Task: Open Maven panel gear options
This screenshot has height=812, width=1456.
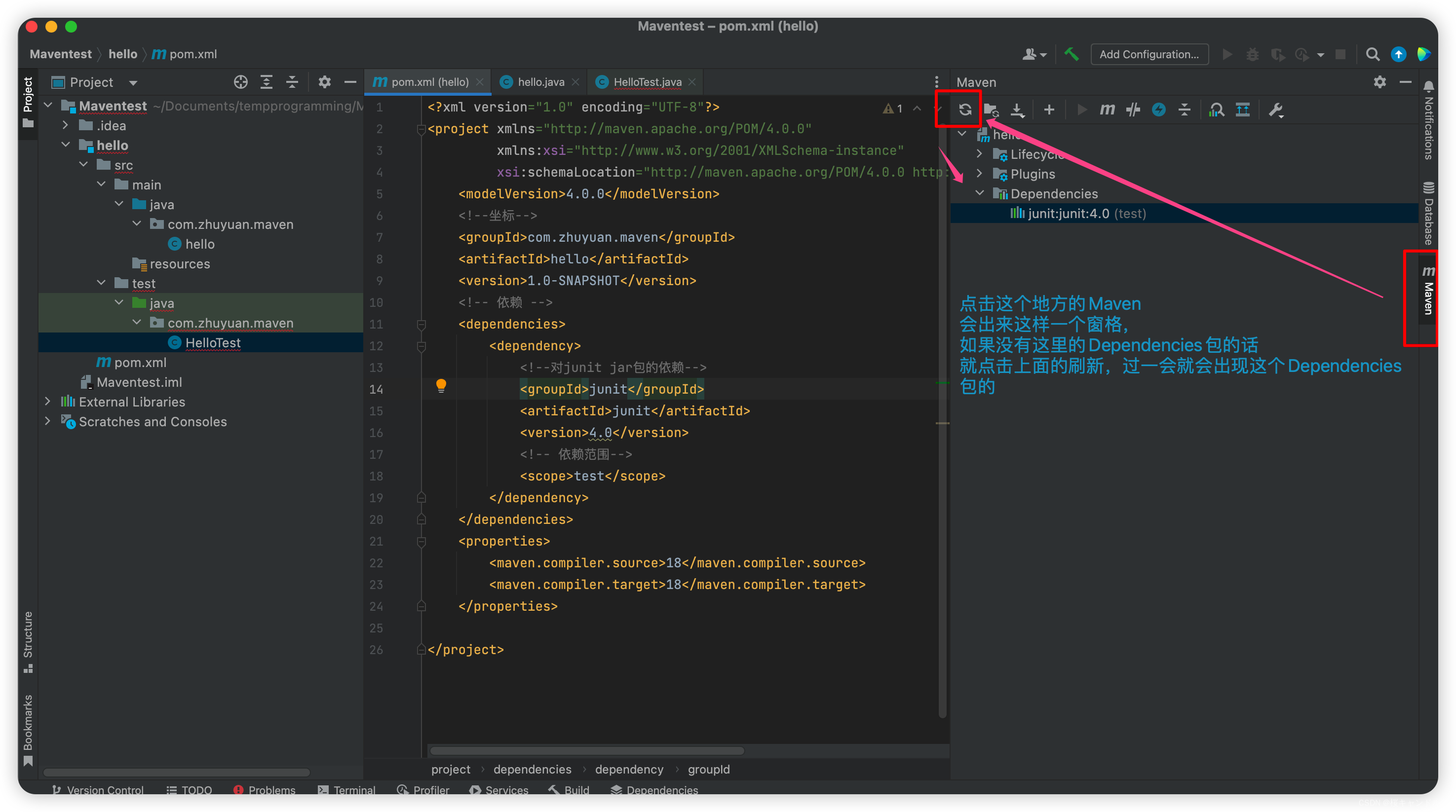Action: [1379, 82]
